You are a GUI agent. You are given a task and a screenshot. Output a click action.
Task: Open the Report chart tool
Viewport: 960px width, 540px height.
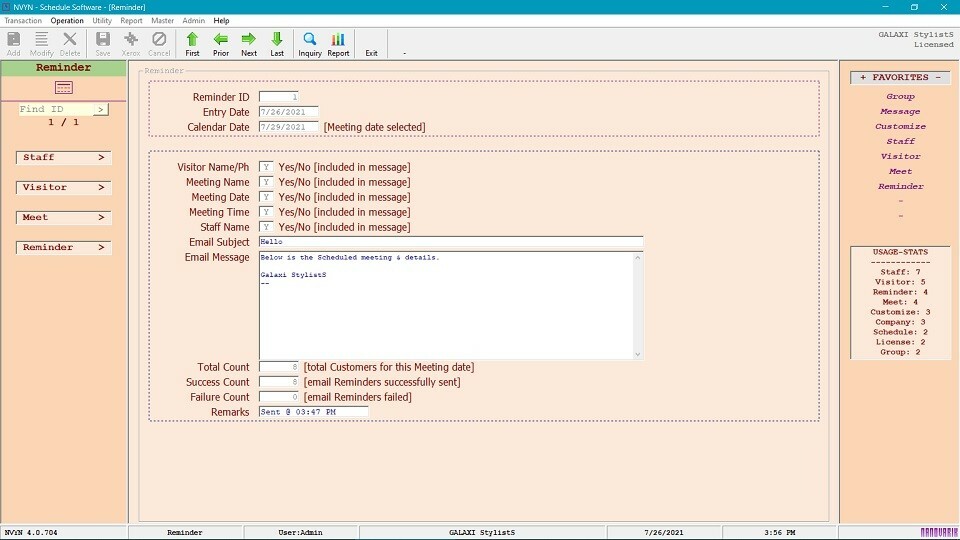[338, 44]
